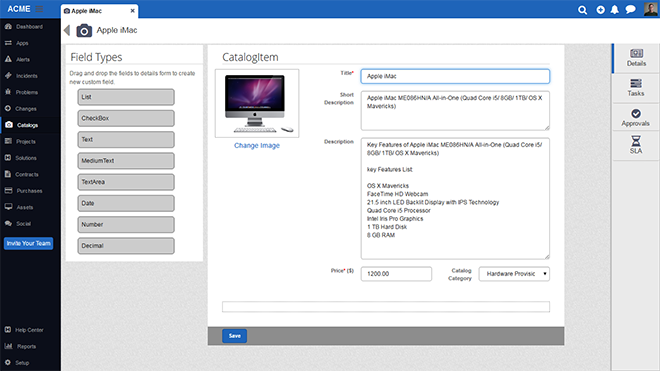Click the iMac product image thumbnail
660x371 pixels.
pyautogui.click(x=257, y=103)
